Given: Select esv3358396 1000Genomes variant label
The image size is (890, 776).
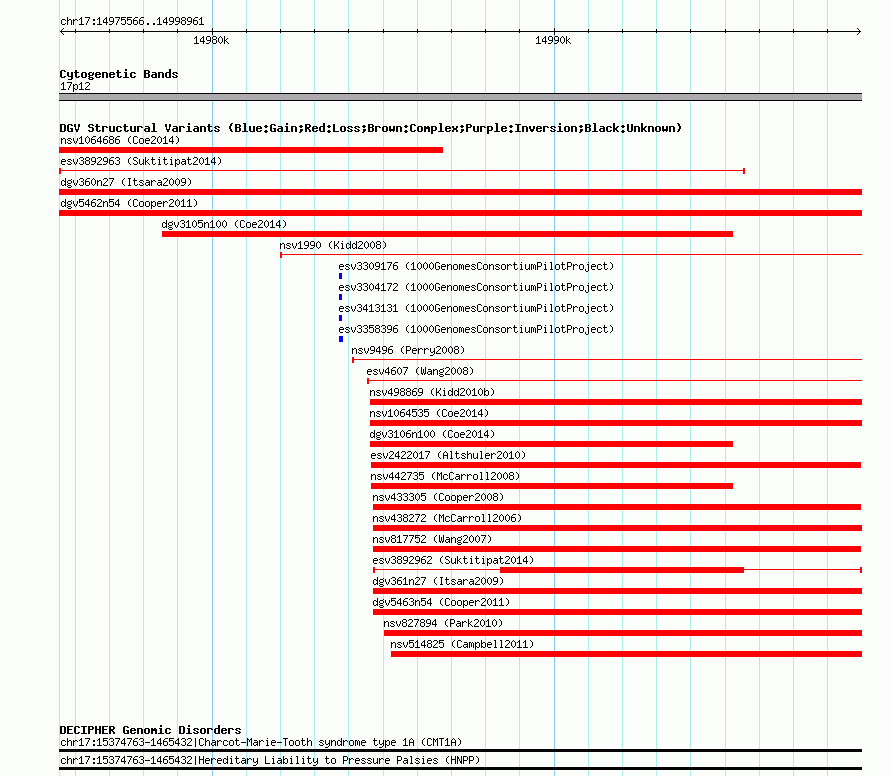Looking at the screenshot, I should pos(476,329).
